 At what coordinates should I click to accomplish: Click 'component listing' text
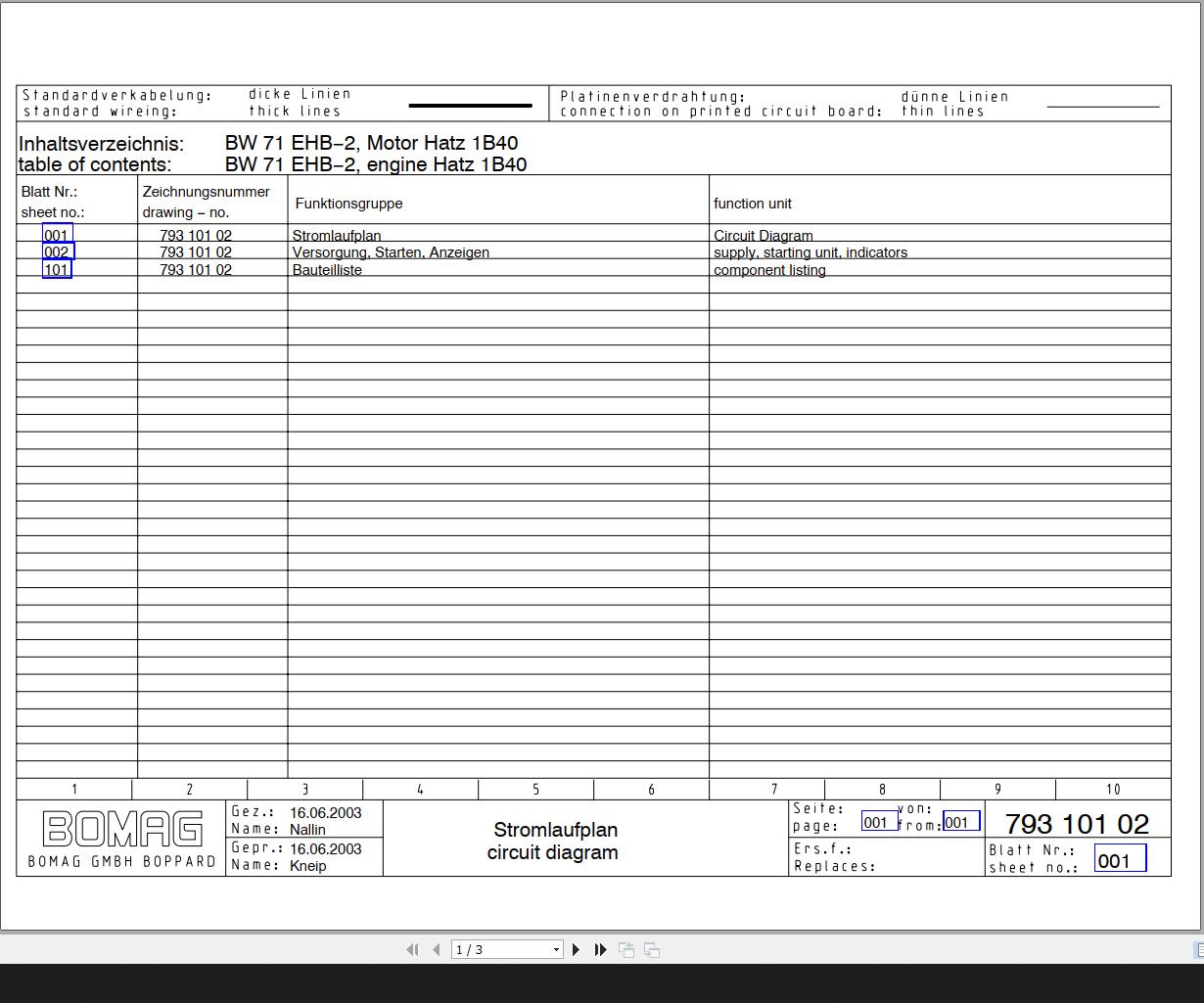point(769,270)
